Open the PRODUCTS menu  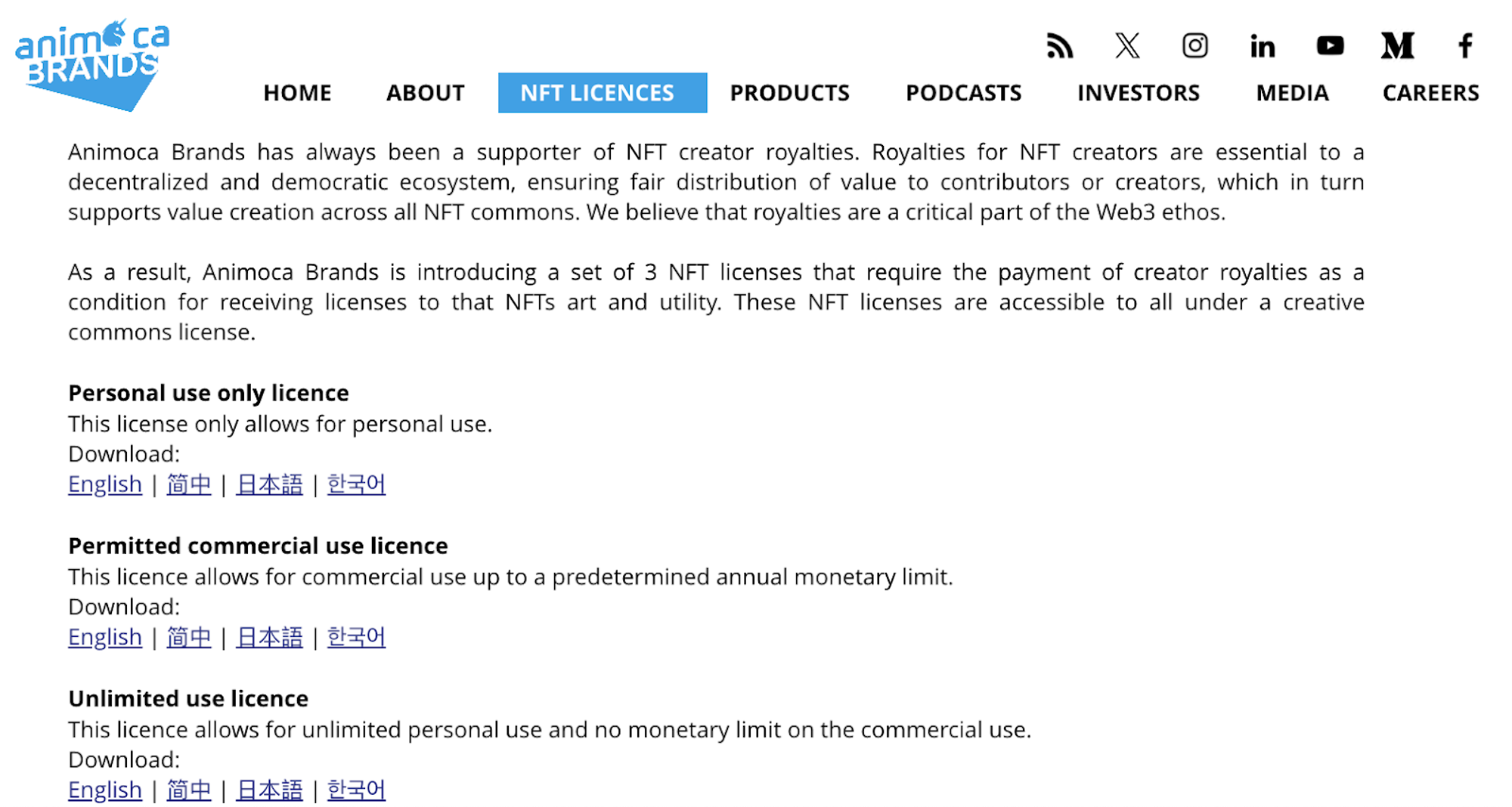point(789,93)
